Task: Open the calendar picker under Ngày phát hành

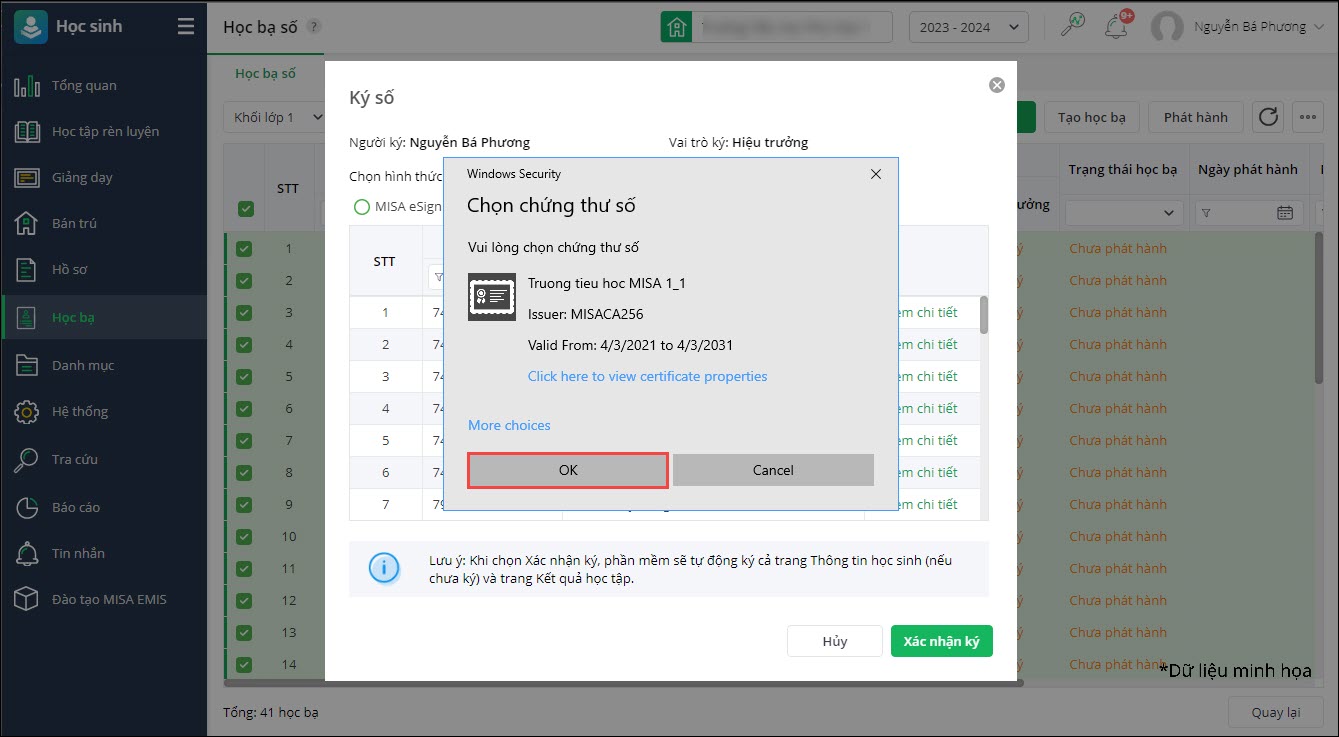Action: [1285, 213]
